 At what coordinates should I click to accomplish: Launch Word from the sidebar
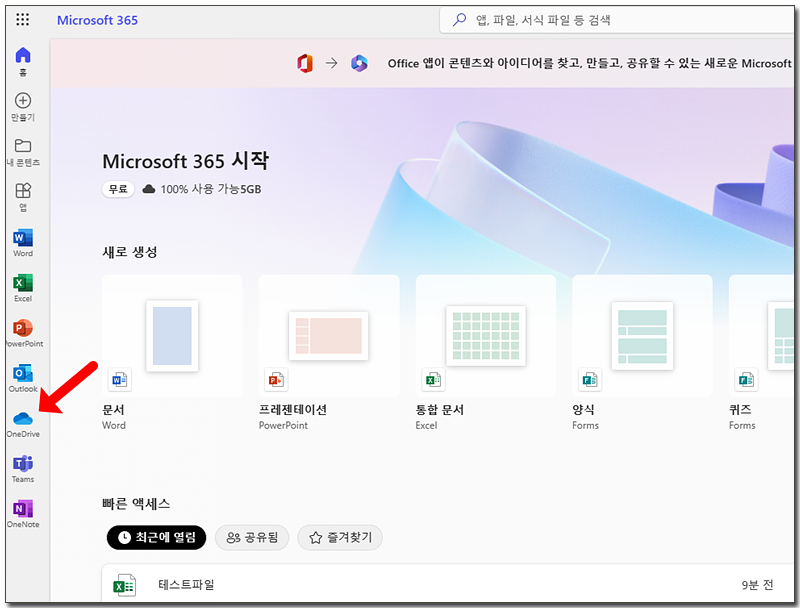[23, 242]
